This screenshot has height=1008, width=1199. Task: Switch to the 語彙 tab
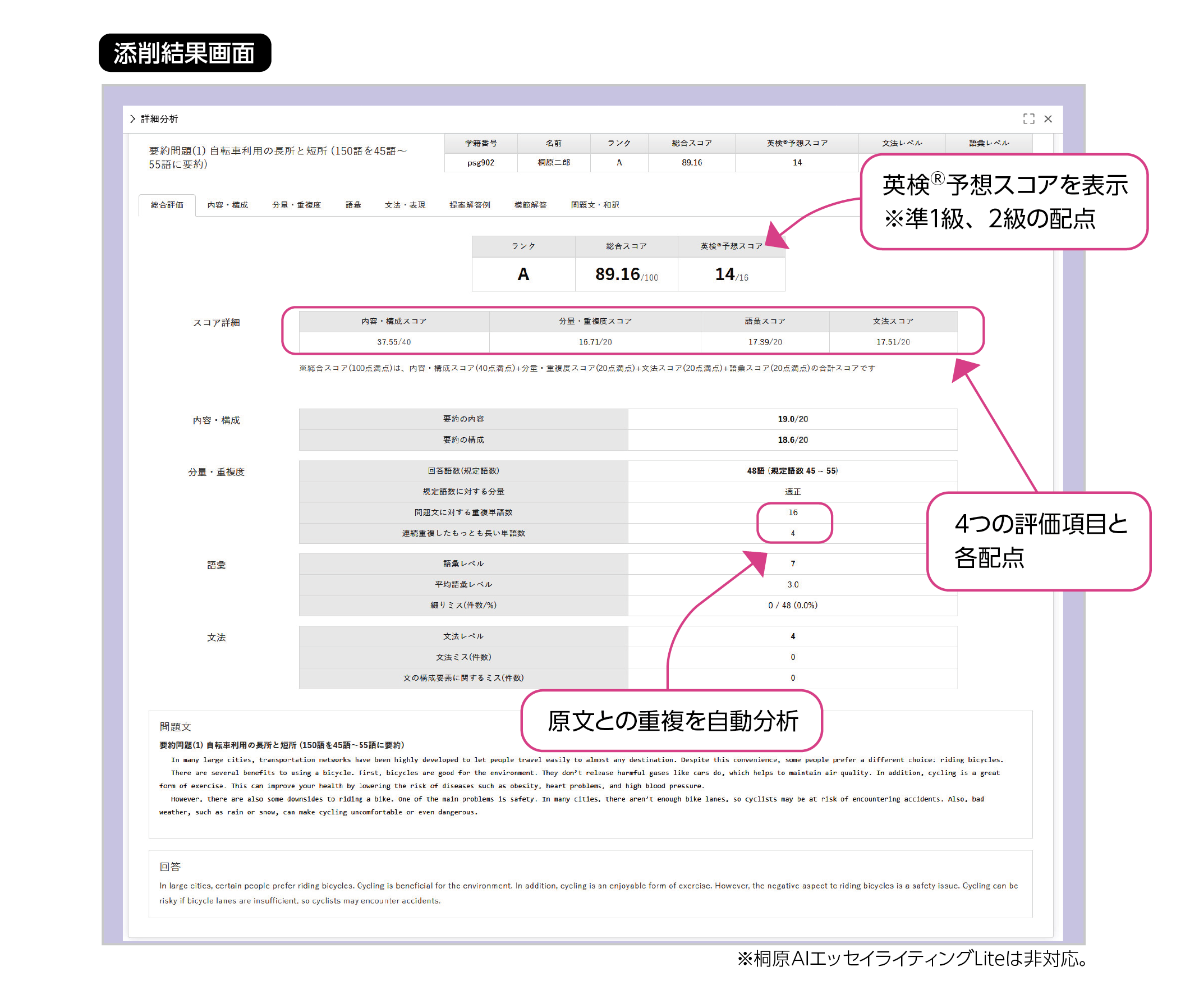coord(353,205)
